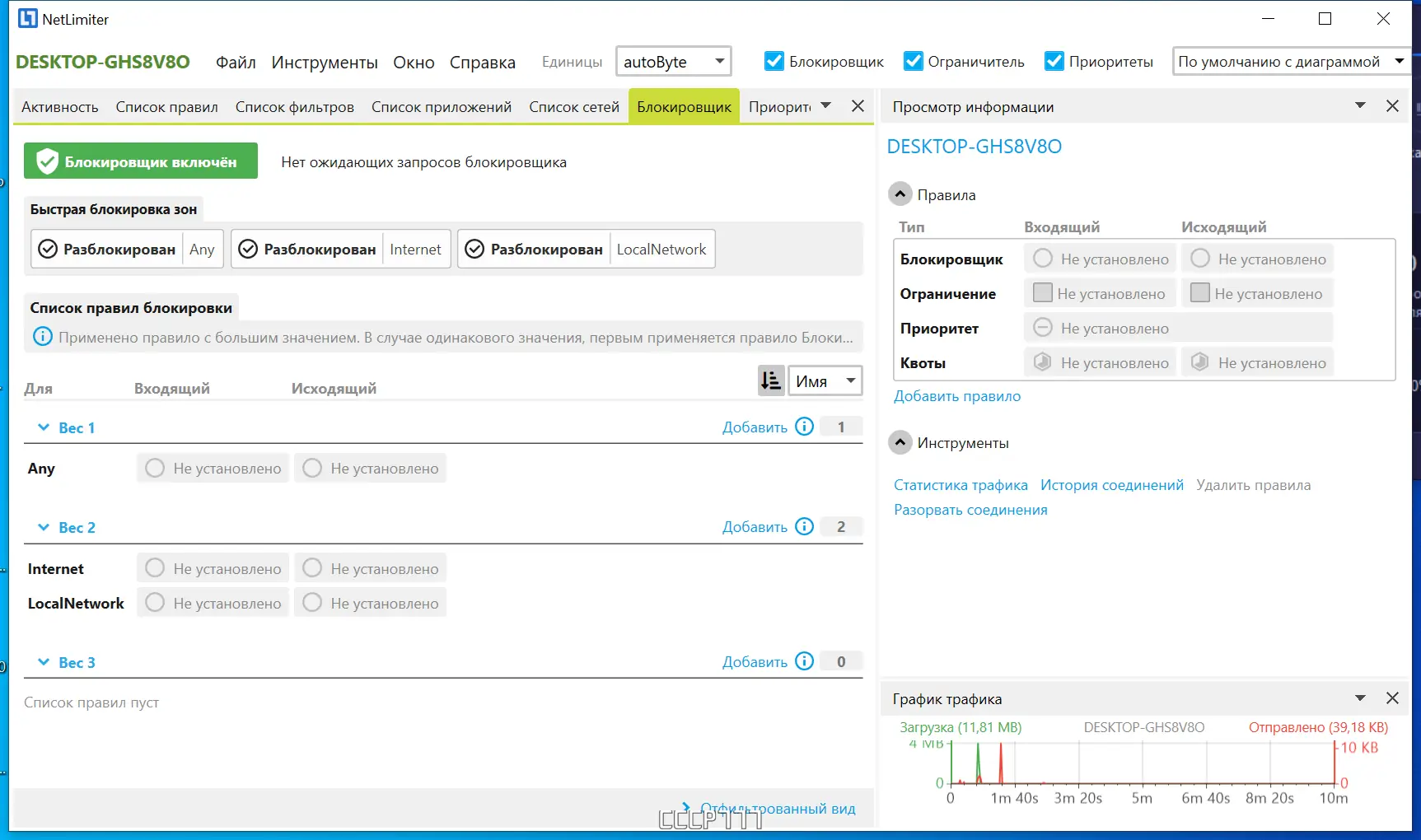Open the История соединений link
This screenshot has width=1421, height=840.
(x=1112, y=485)
